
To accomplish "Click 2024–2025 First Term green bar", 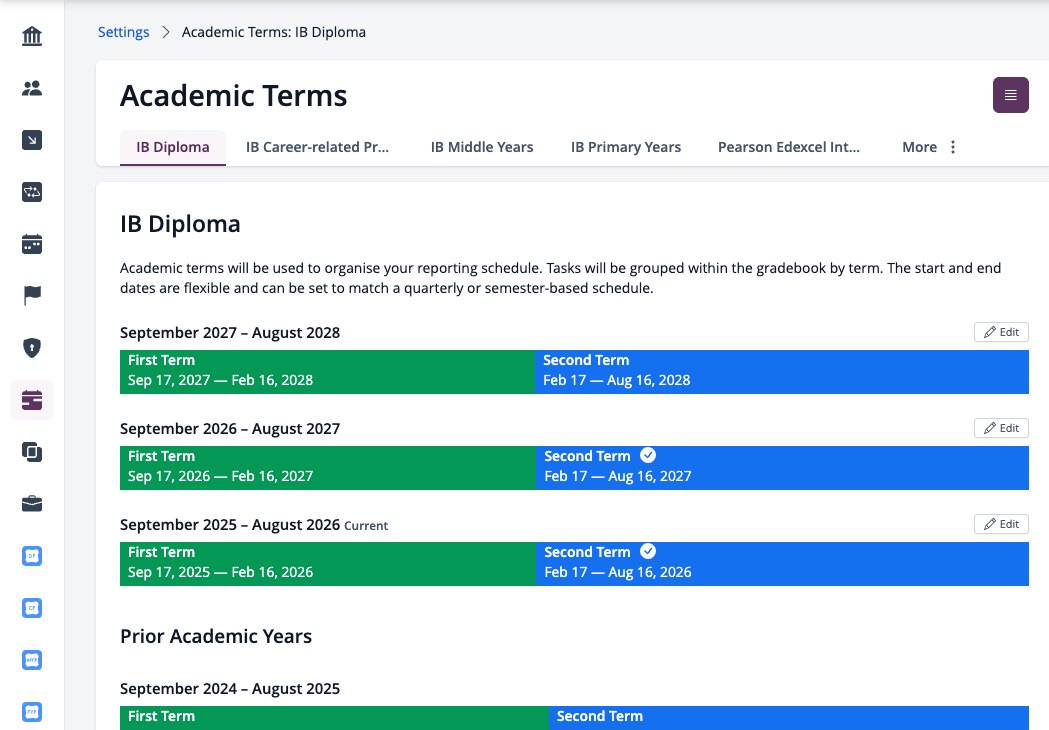I will point(335,718).
